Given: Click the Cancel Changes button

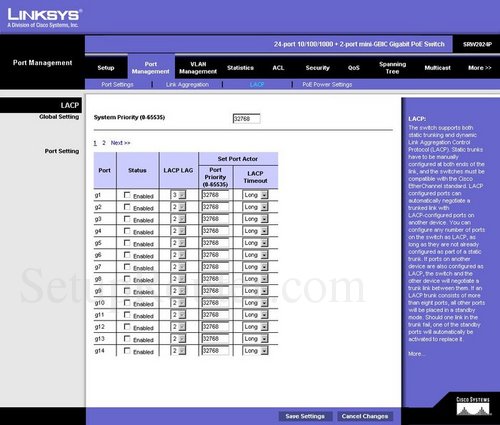Looking at the screenshot, I should pyautogui.click(x=365, y=416).
